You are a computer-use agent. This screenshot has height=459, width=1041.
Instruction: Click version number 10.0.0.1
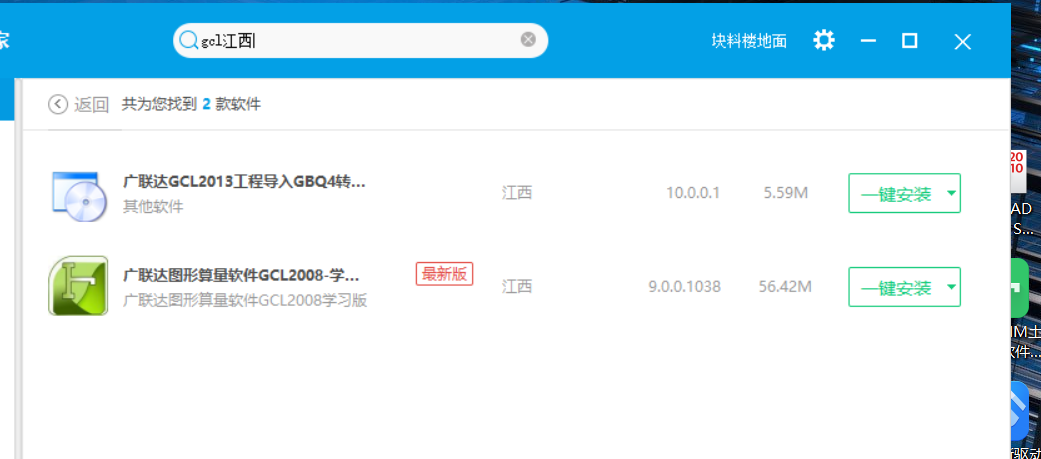(693, 193)
